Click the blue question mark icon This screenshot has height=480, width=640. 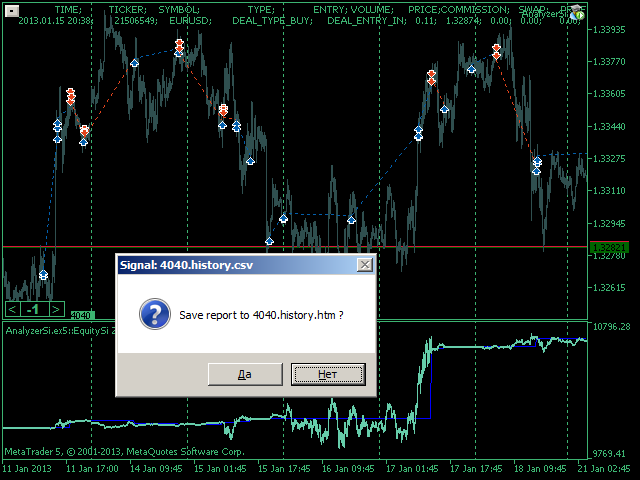tap(154, 314)
